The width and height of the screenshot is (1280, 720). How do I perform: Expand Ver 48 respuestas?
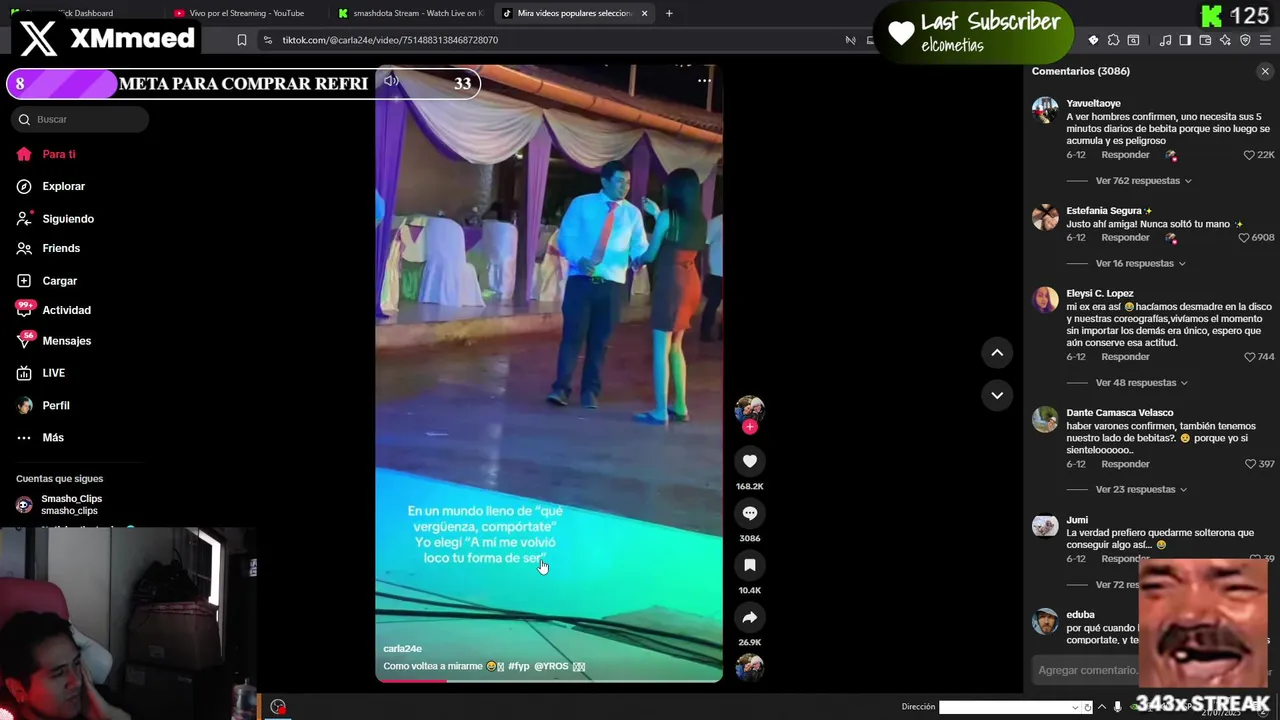click(x=1142, y=383)
